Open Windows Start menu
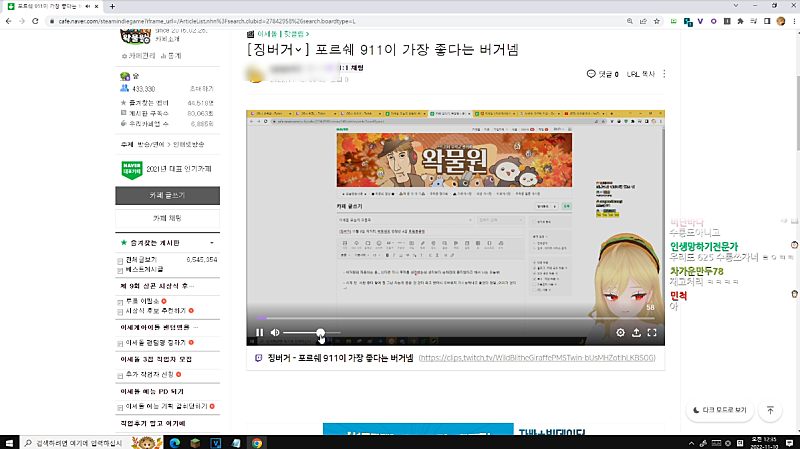 [x=10, y=441]
